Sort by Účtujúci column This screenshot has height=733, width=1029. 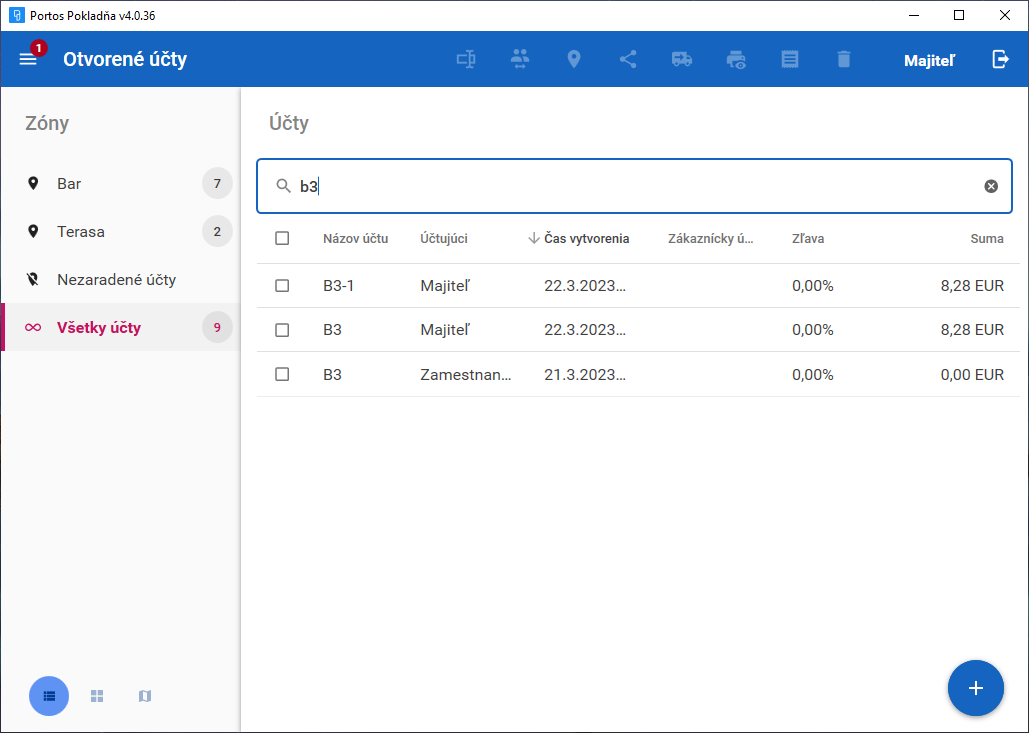tap(444, 239)
